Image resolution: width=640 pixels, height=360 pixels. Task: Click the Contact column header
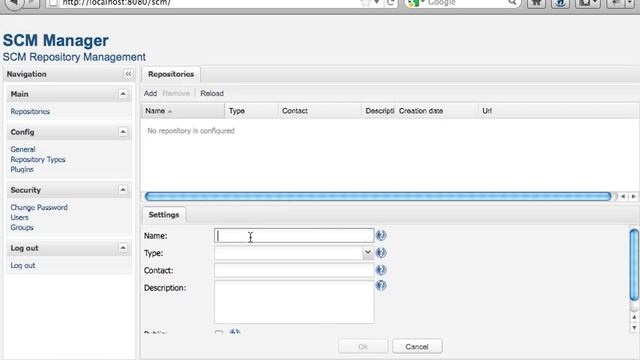[320, 111]
